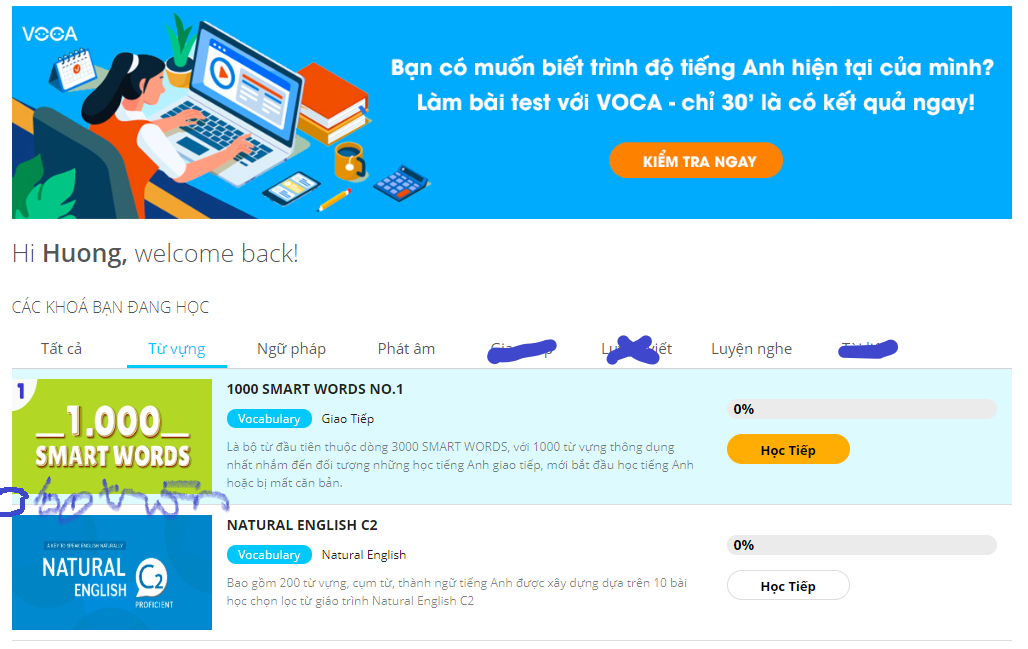Click the Natural English C2 progress bar

pos(861,545)
